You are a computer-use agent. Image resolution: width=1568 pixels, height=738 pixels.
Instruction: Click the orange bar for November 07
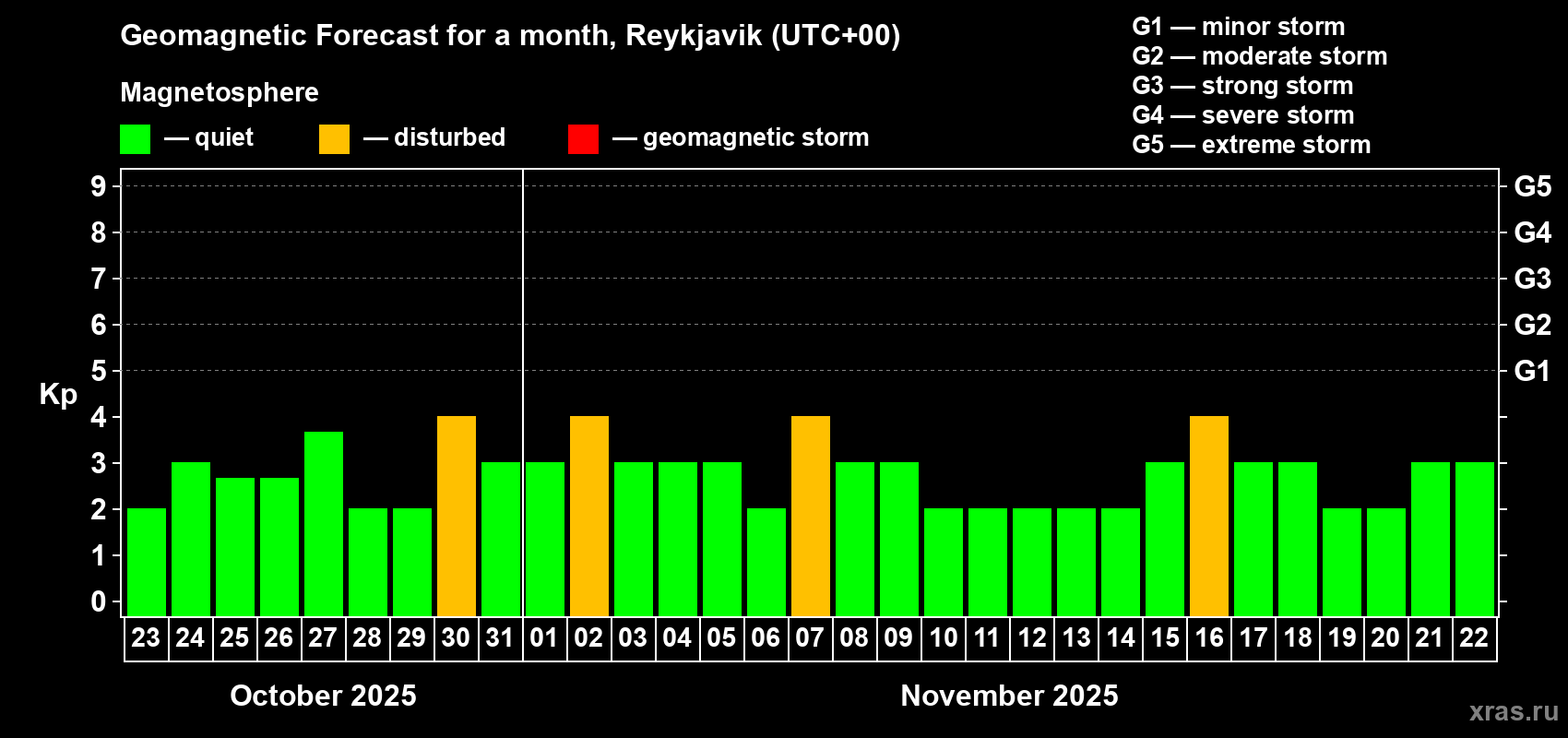[811, 516]
